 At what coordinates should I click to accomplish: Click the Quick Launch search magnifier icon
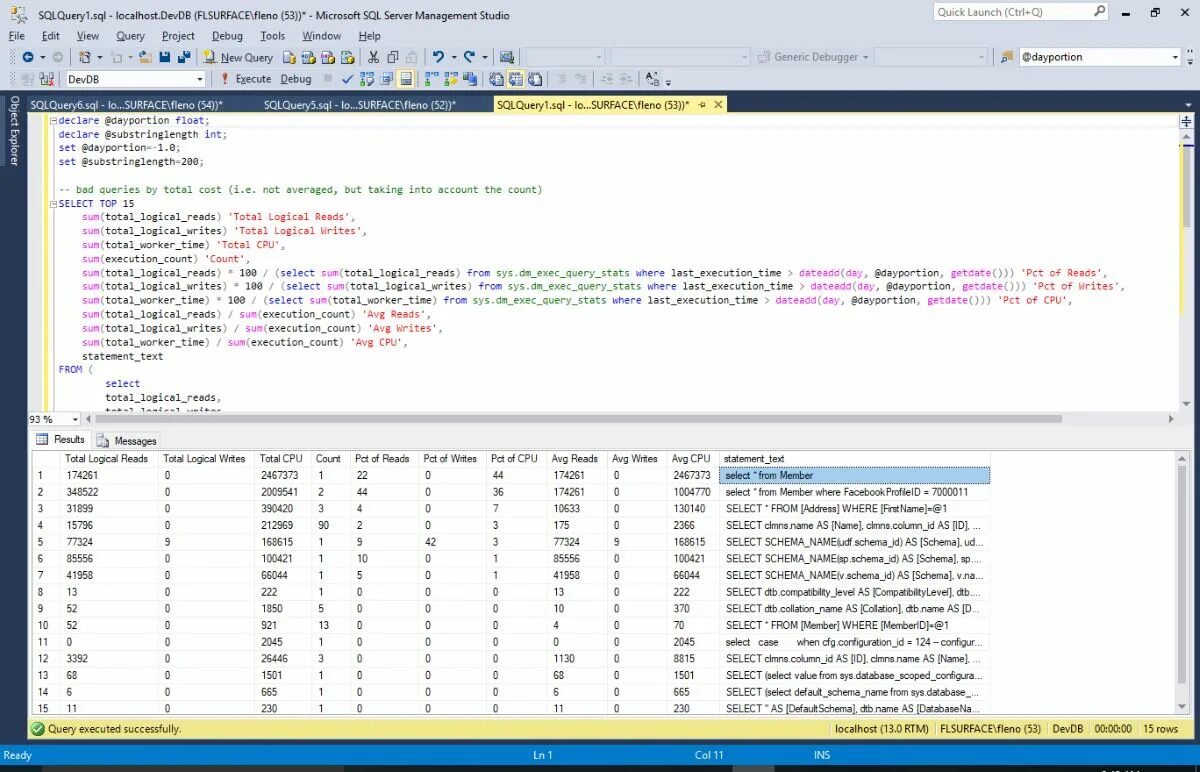tap(1099, 12)
